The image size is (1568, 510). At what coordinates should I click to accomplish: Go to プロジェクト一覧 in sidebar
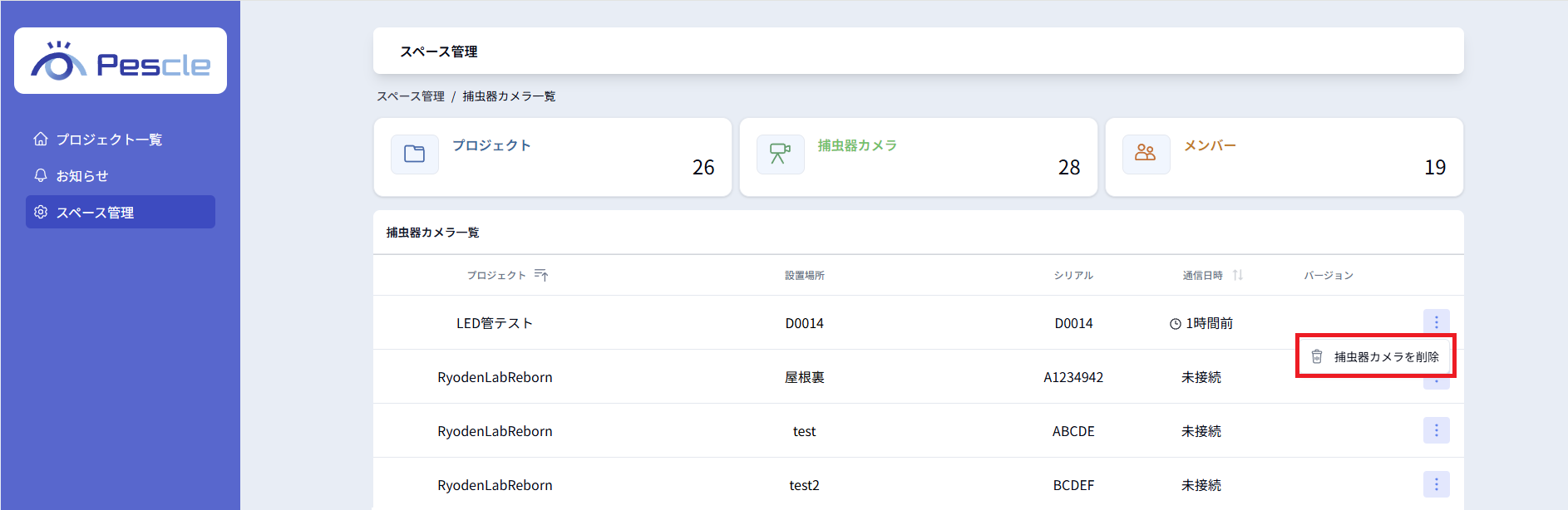tap(109, 140)
